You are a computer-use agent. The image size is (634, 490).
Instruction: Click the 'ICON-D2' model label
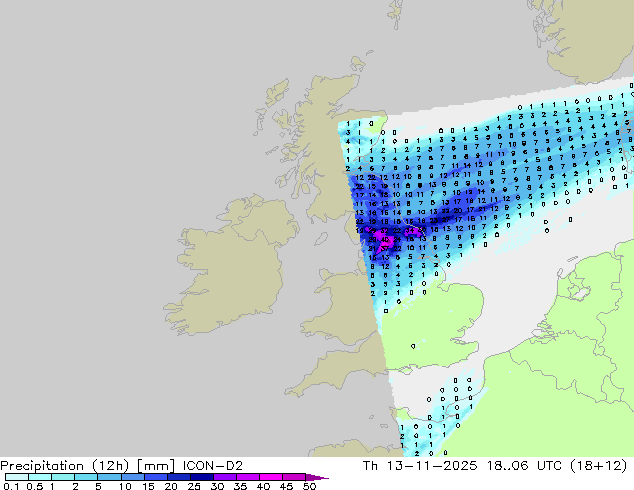213,466
